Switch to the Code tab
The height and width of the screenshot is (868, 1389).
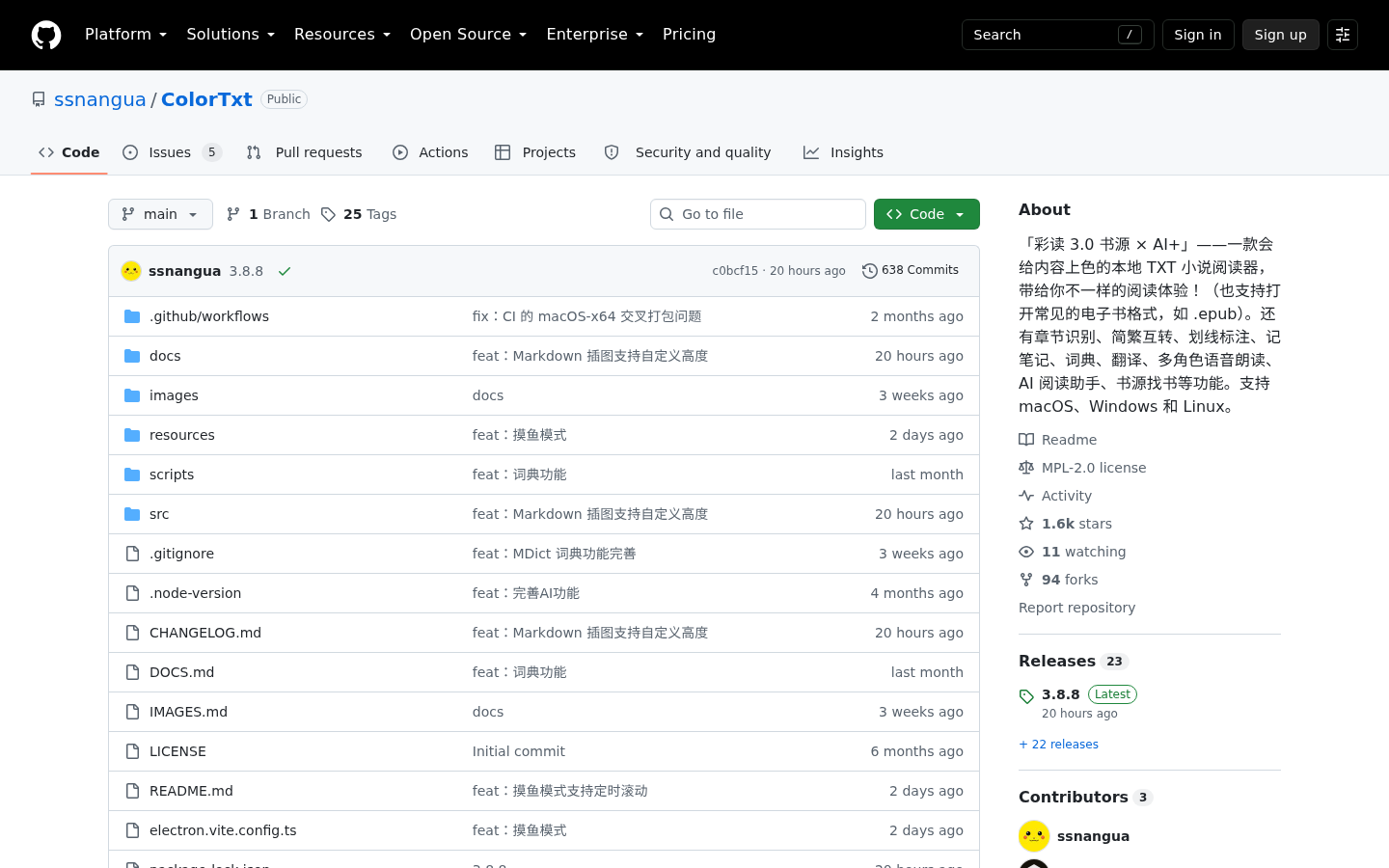pyautogui.click(x=69, y=152)
